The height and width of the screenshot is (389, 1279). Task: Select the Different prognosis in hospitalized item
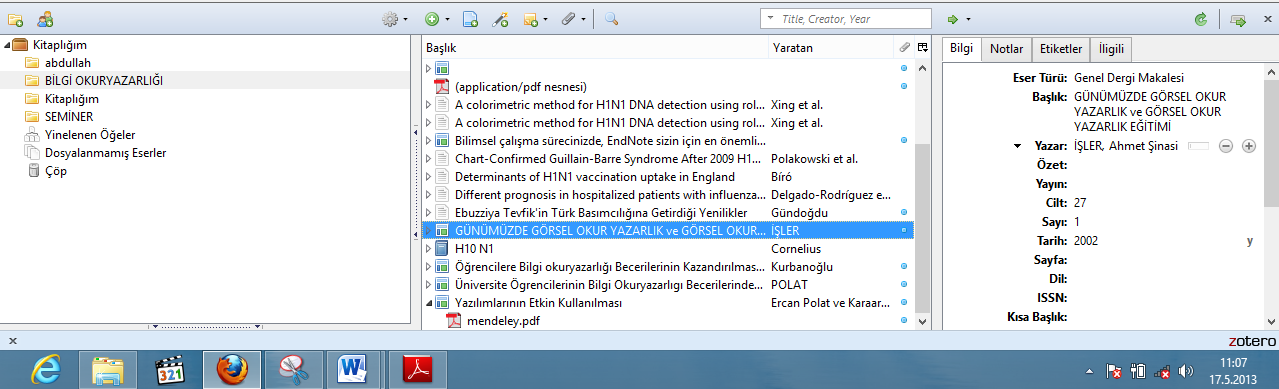(x=667, y=195)
